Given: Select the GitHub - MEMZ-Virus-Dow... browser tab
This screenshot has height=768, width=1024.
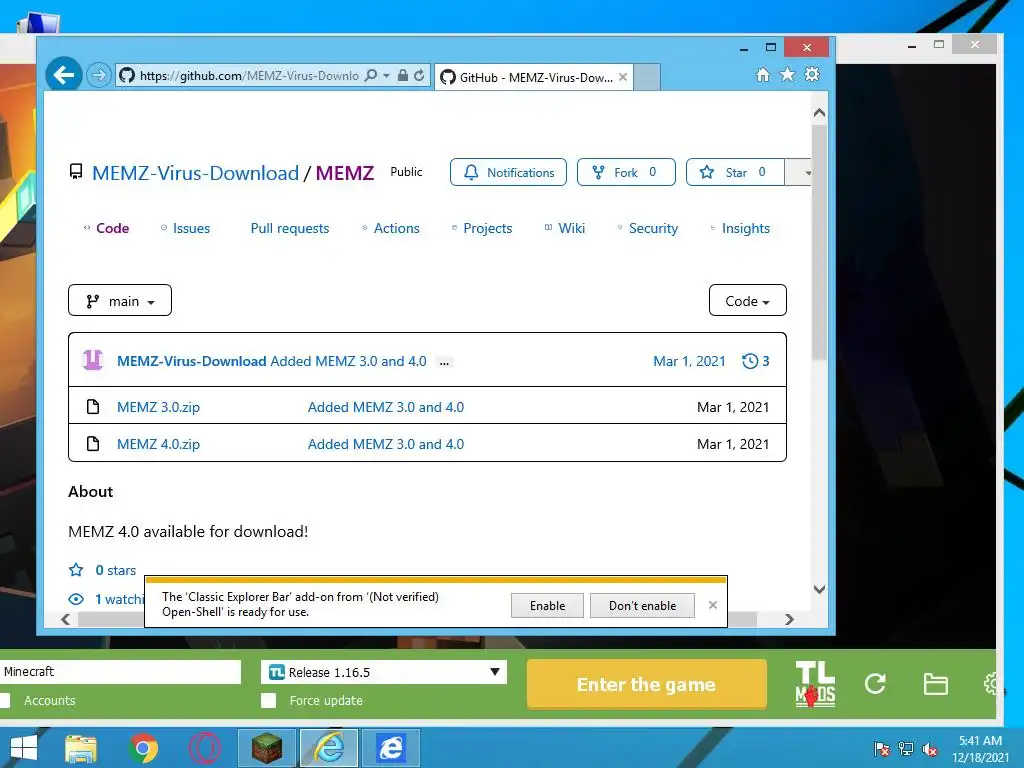Looking at the screenshot, I should [x=534, y=77].
